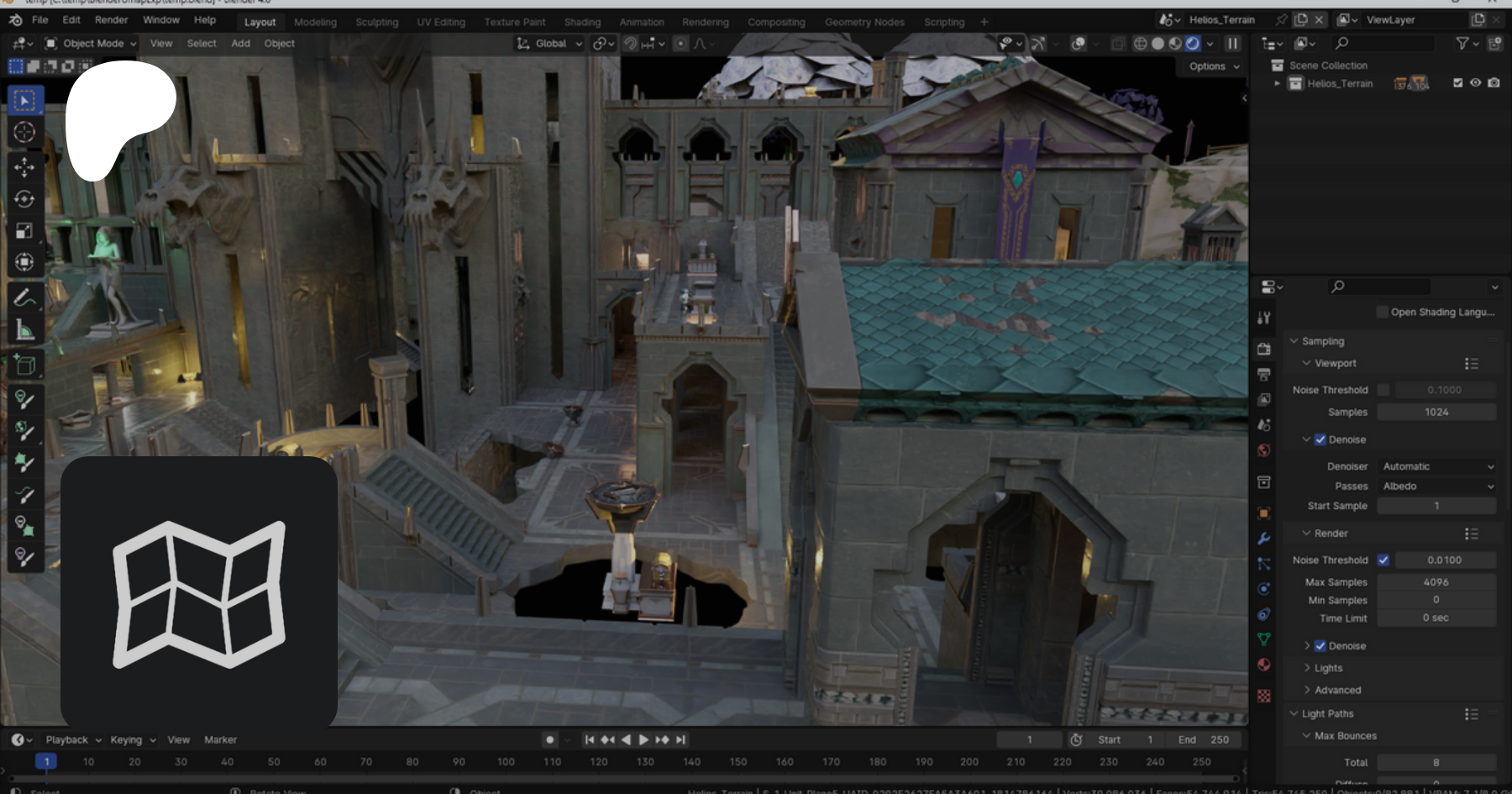Toggle Viewport Denoise checkbox
Screen dimensions: 1512x794
pyautogui.click(x=1320, y=439)
